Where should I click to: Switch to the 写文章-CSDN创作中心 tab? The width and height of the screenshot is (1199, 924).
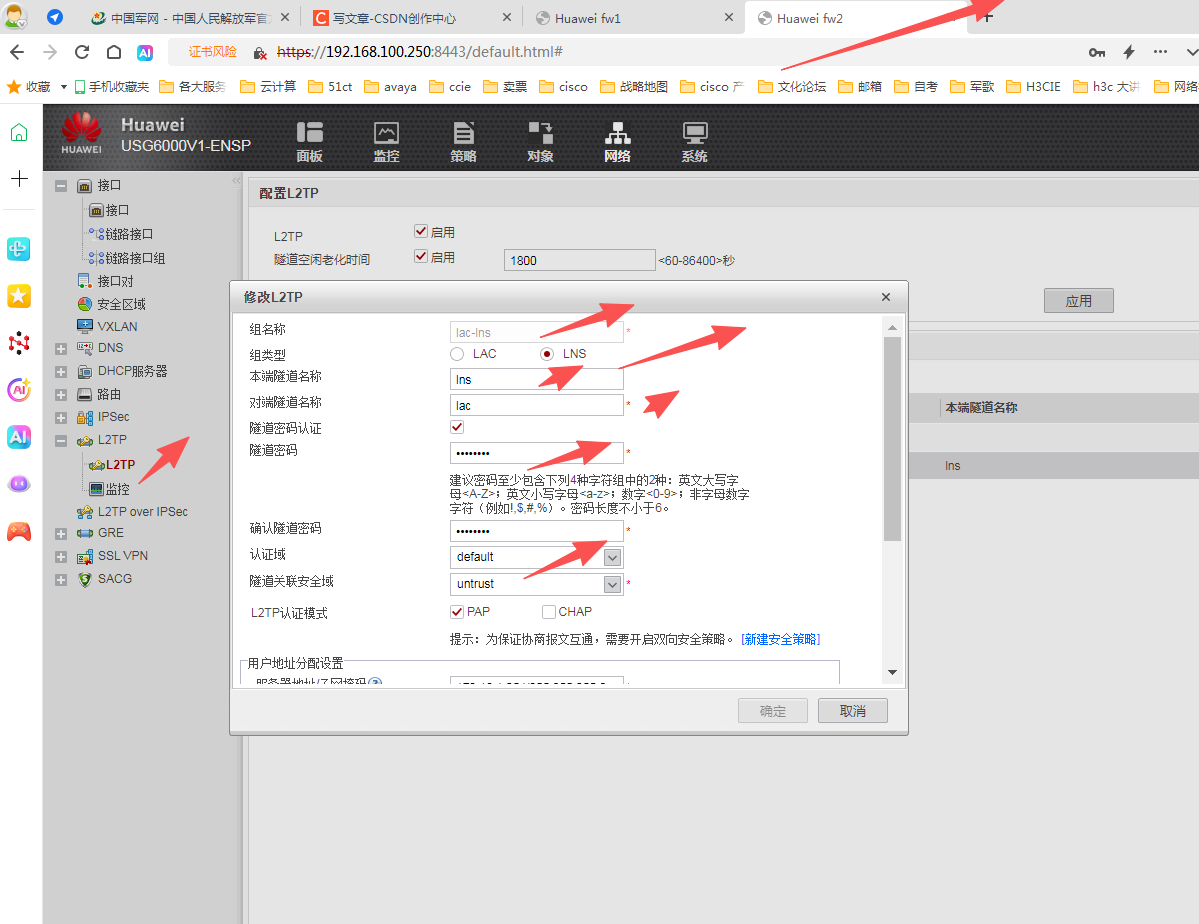tap(411, 18)
